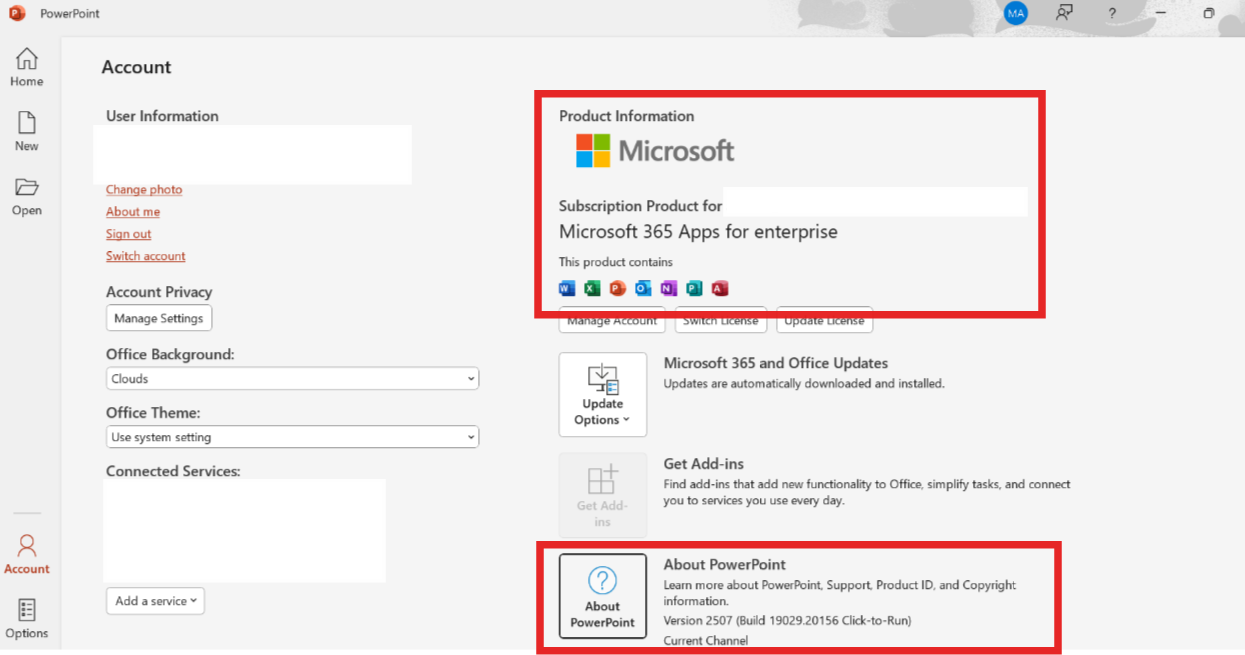
Task: Click the Change photo link
Action: (x=144, y=190)
